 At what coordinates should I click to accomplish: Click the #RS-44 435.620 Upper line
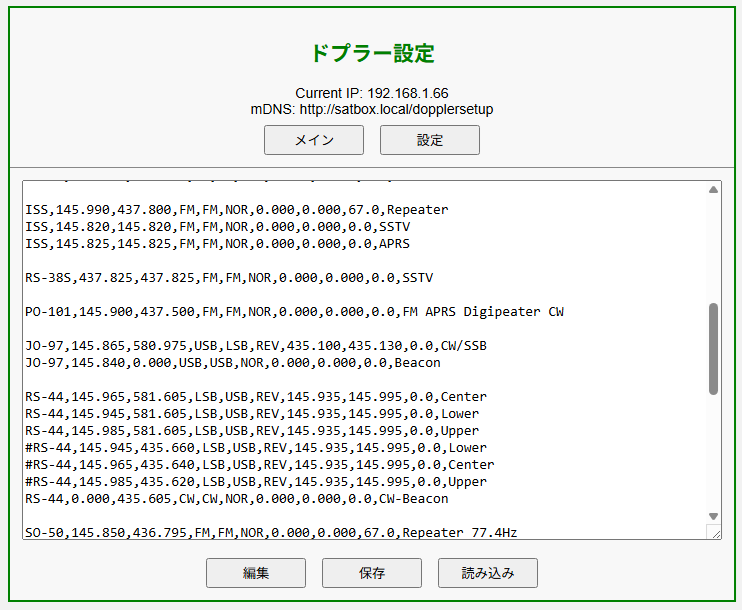(256, 482)
